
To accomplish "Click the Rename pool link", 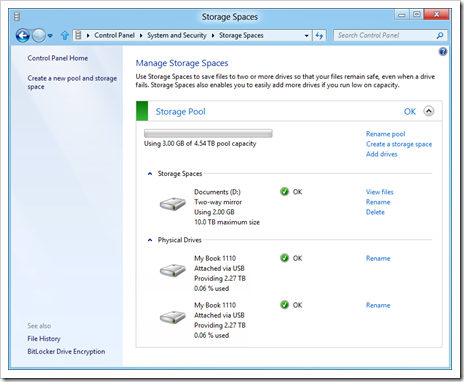I will click(386, 134).
